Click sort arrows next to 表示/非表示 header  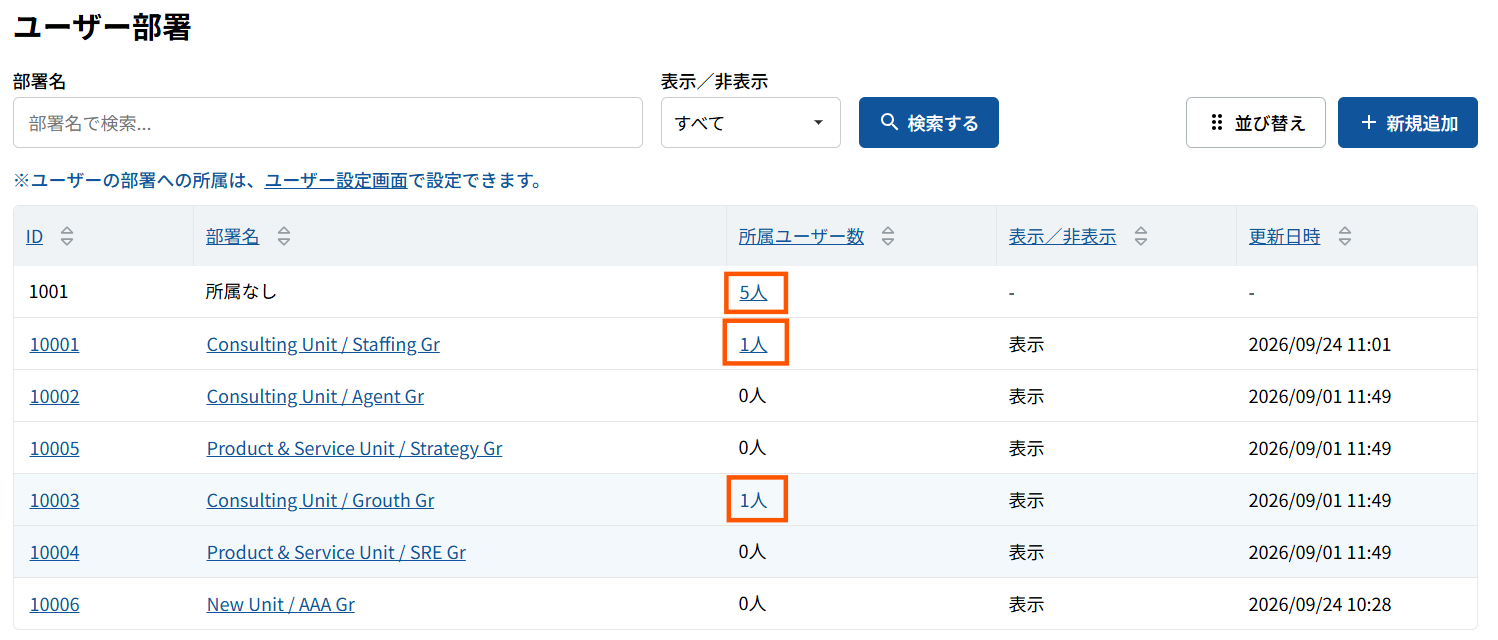point(1141,237)
